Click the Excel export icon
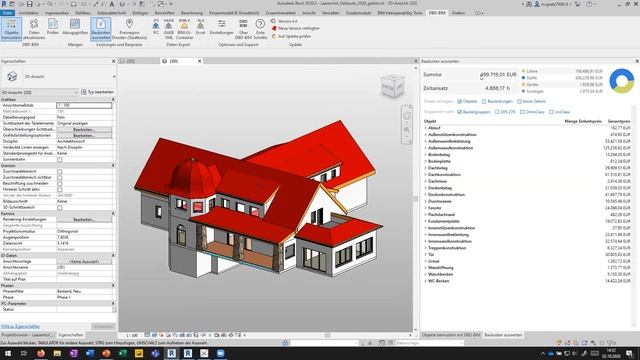Screen dimensions: 640x360 200,25
